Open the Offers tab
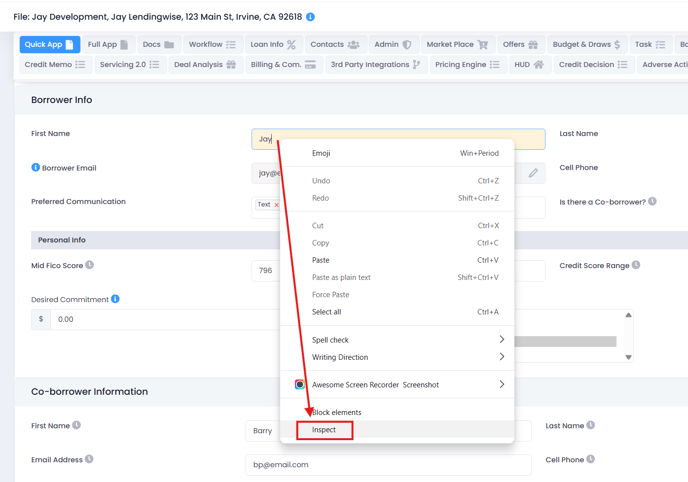The image size is (688, 482). pyautogui.click(x=521, y=44)
